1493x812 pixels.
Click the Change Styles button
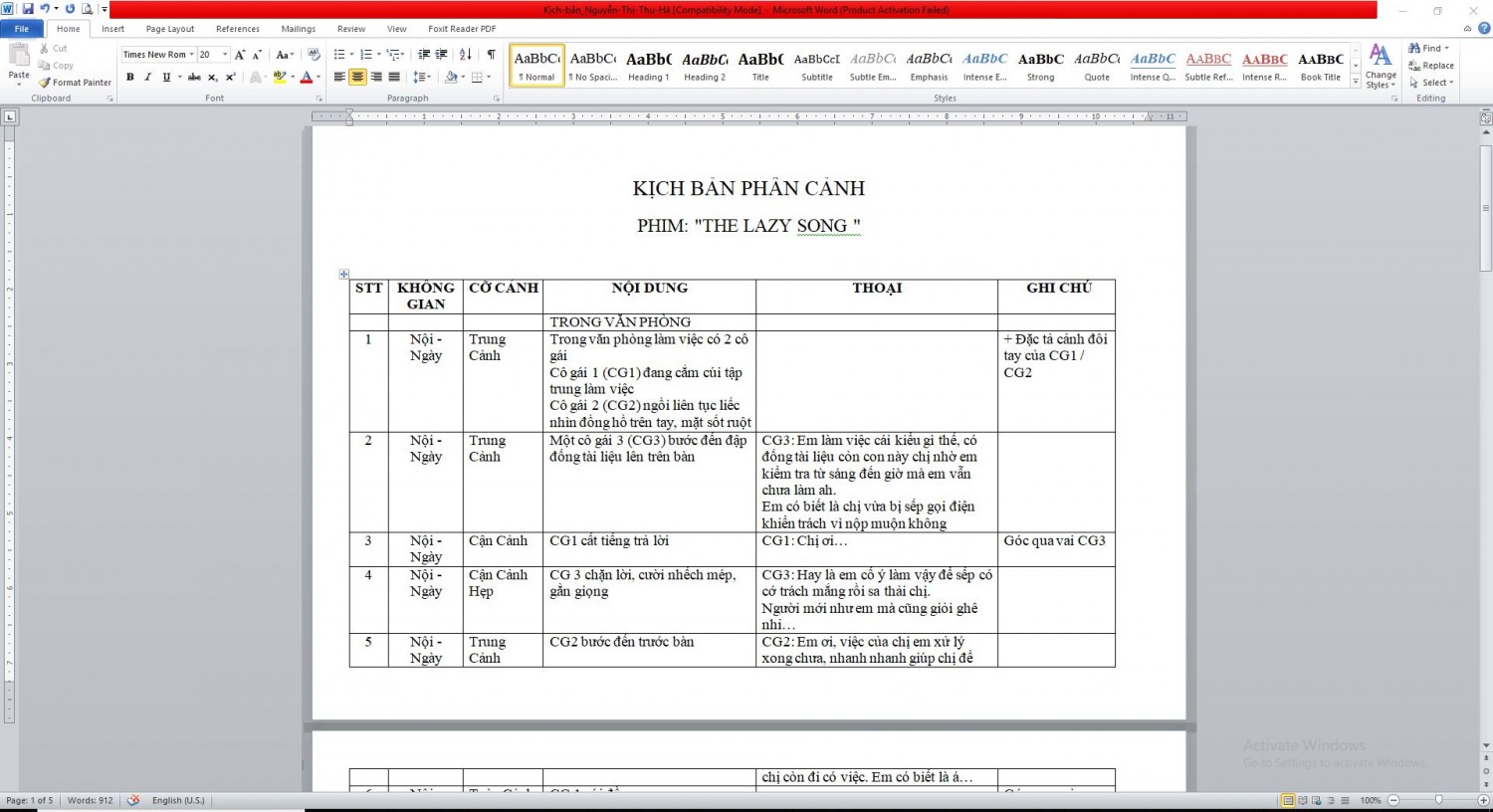(x=1381, y=67)
